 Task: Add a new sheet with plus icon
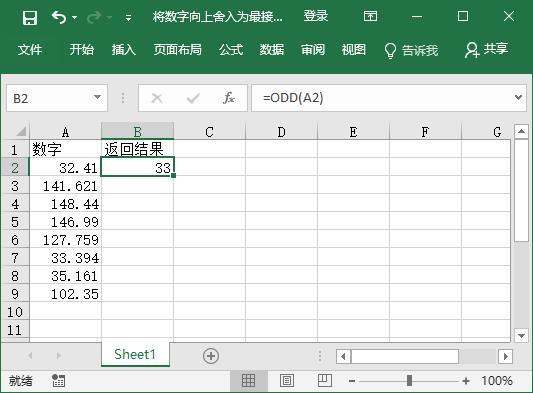(x=211, y=356)
